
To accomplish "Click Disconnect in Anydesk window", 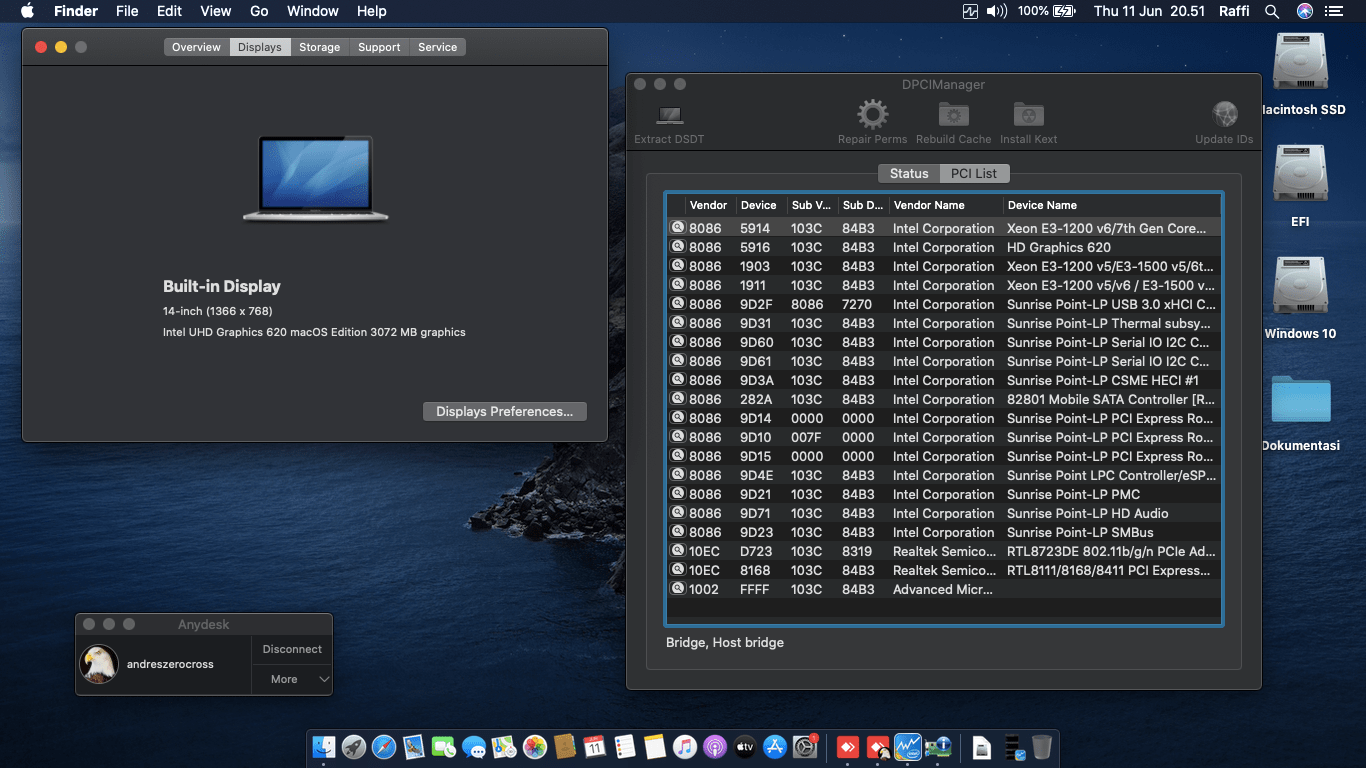I will point(291,649).
